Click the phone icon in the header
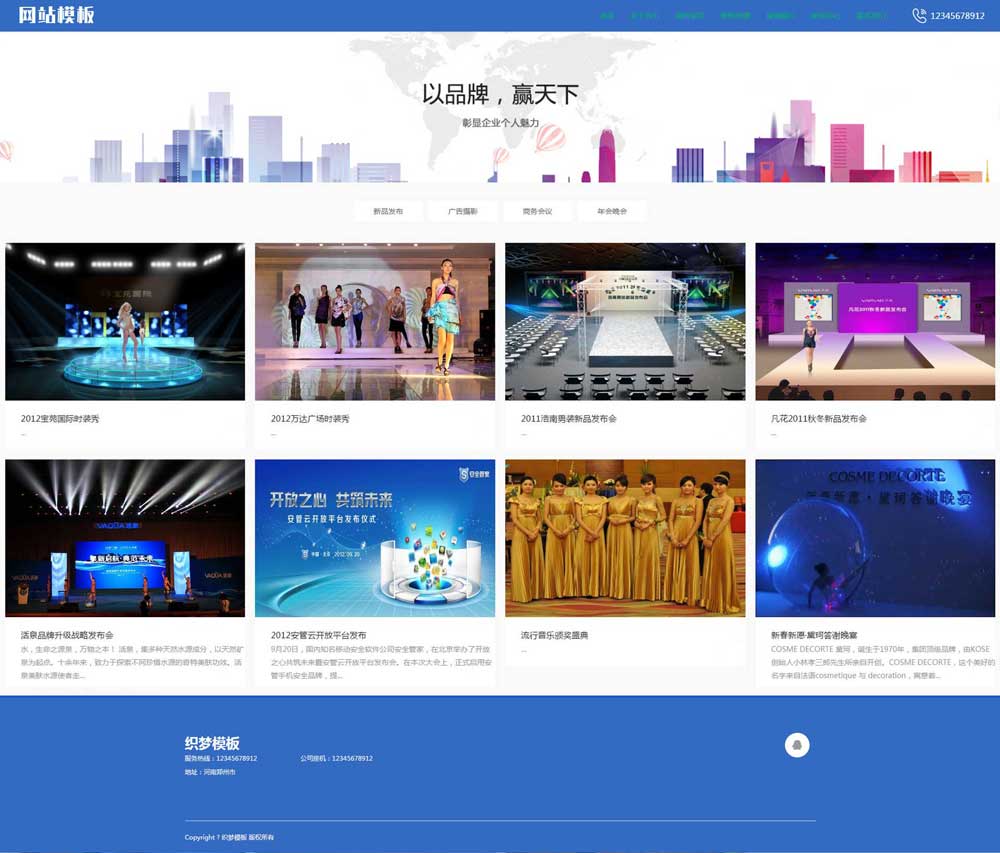The image size is (1000, 853). pos(919,15)
